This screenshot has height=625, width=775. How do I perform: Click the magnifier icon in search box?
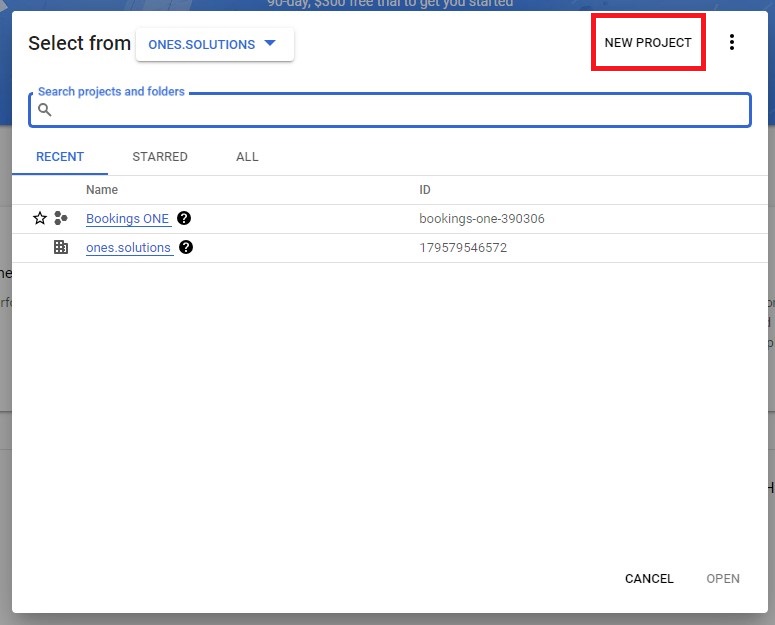coord(45,110)
